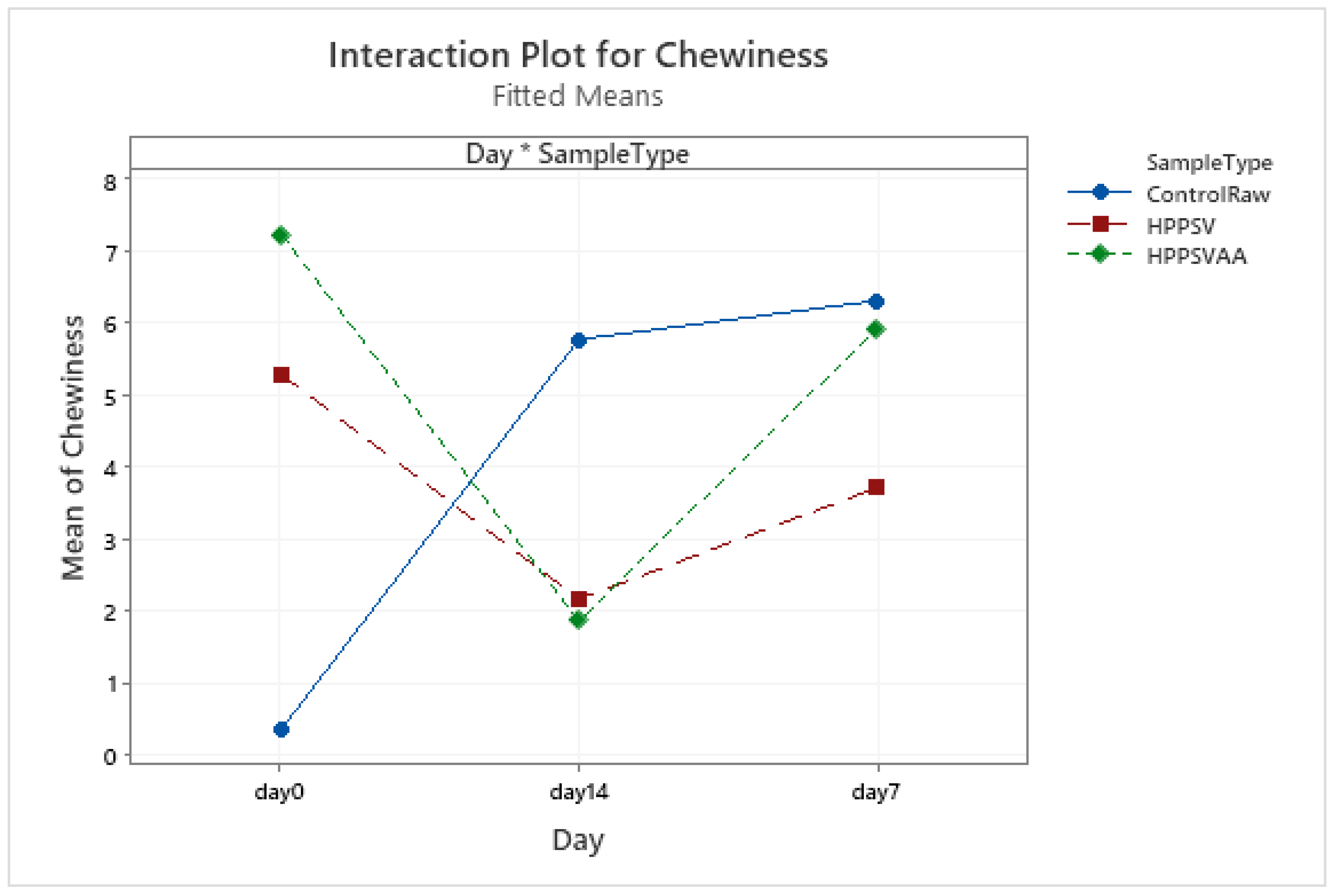Click the Fitted Means subtitle
The image size is (1337, 896).
[x=577, y=96]
